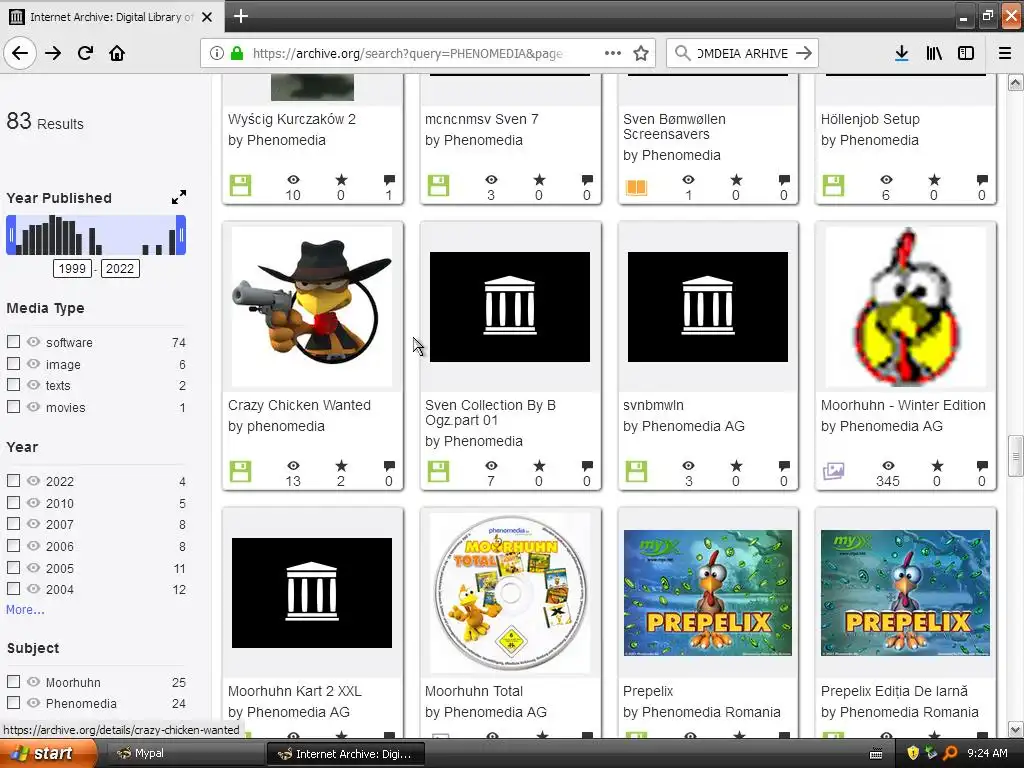Check the year 2010 filter checkbox
The image size is (1024, 768).
13,502
